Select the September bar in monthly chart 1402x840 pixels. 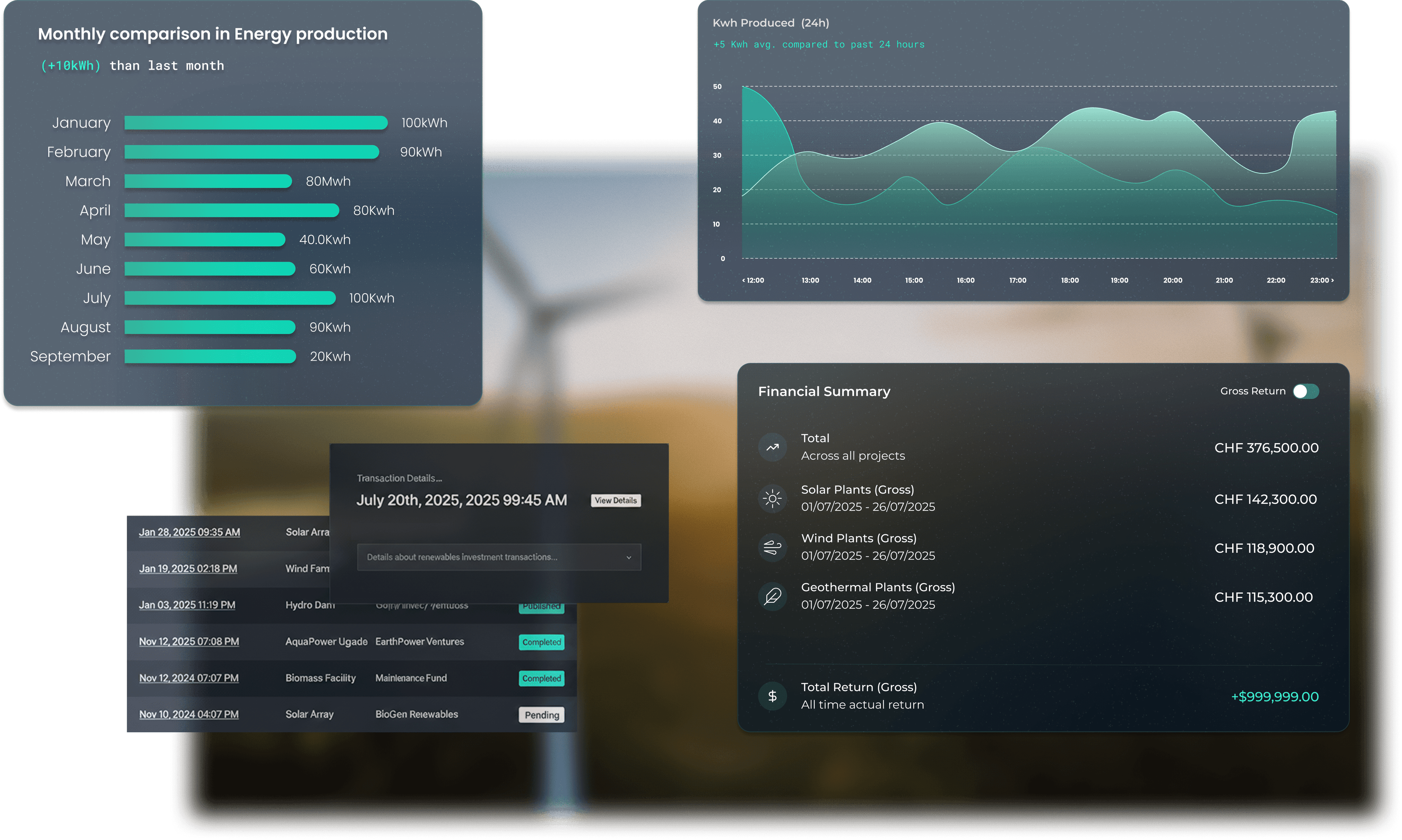[210, 356]
